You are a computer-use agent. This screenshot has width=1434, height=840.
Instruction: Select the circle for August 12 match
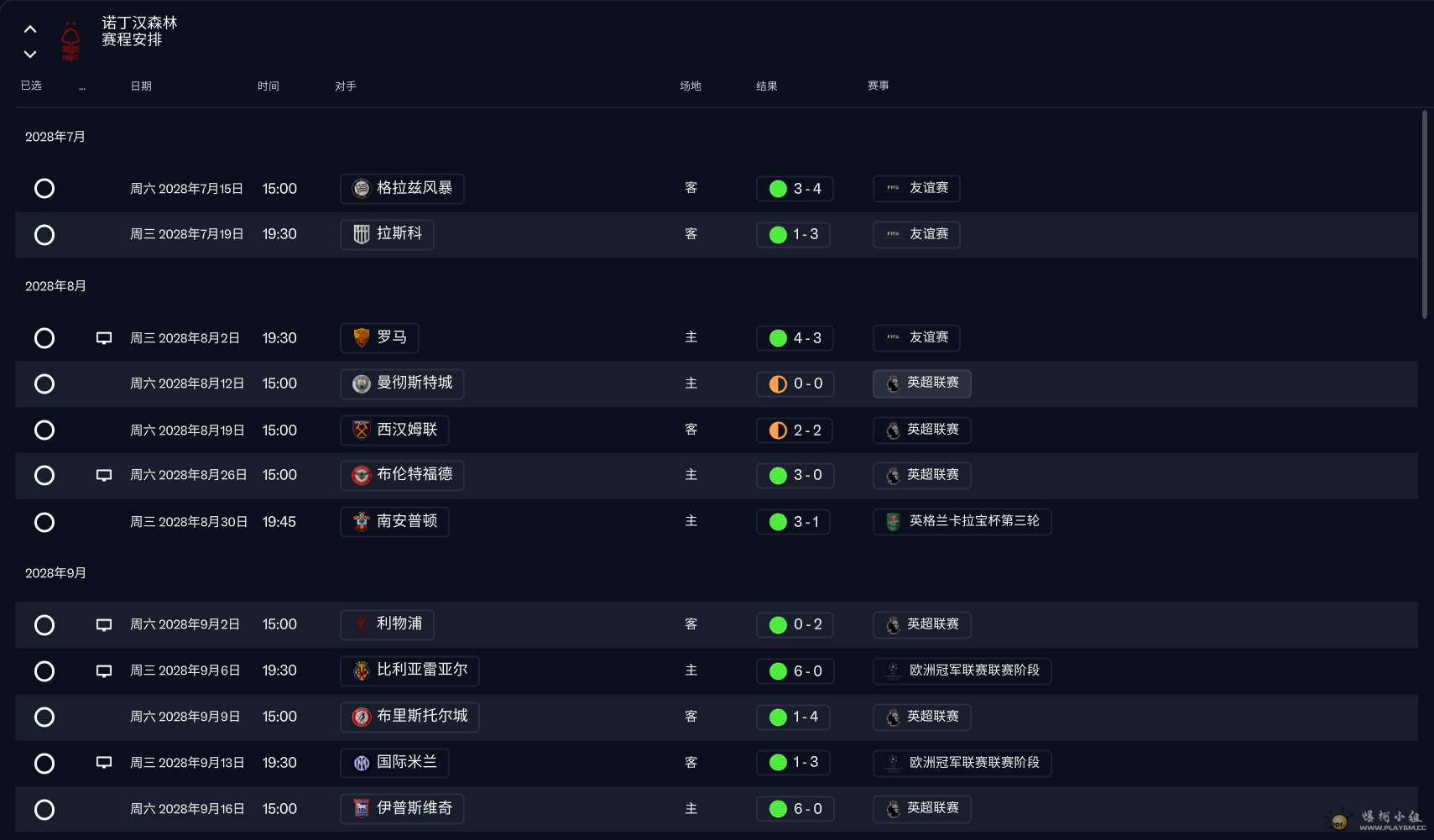(x=44, y=384)
